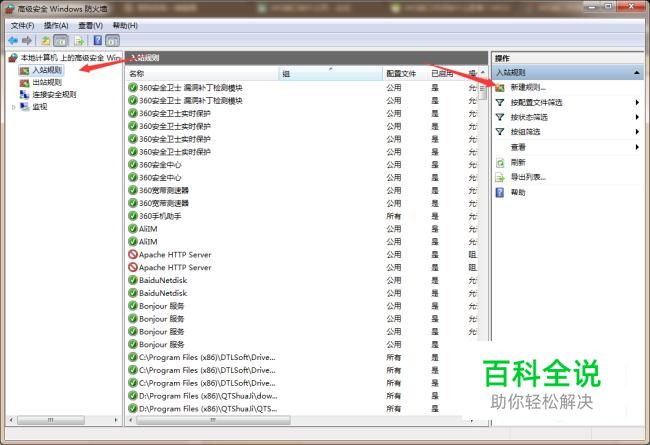Select the 监视 tree node
The width and height of the screenshot is (650, 445).
[x=40, y=107]
